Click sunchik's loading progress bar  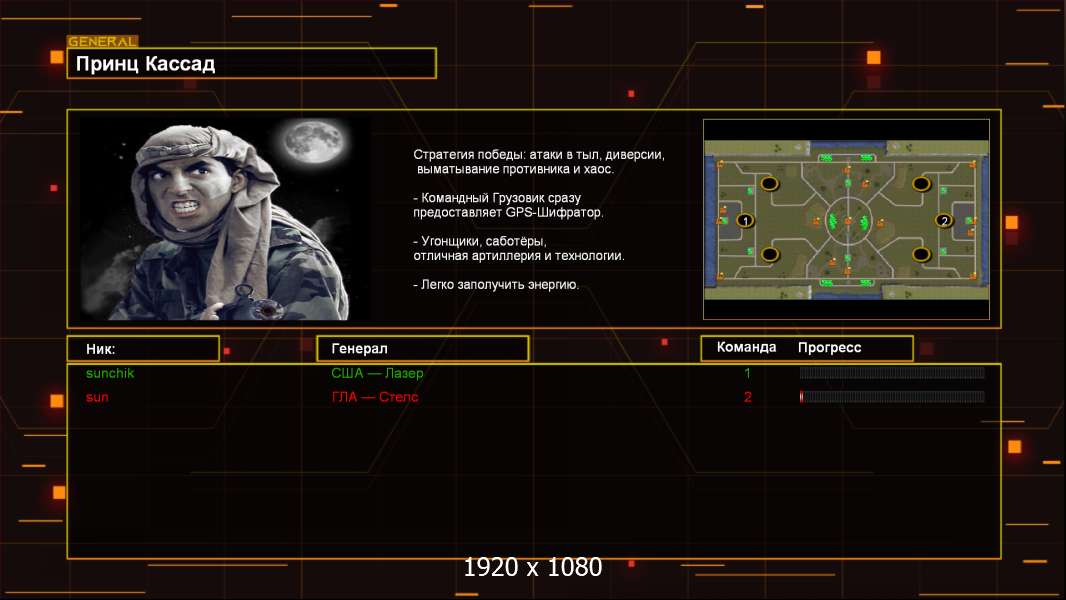pyautogui.click(x=892, y=372)
